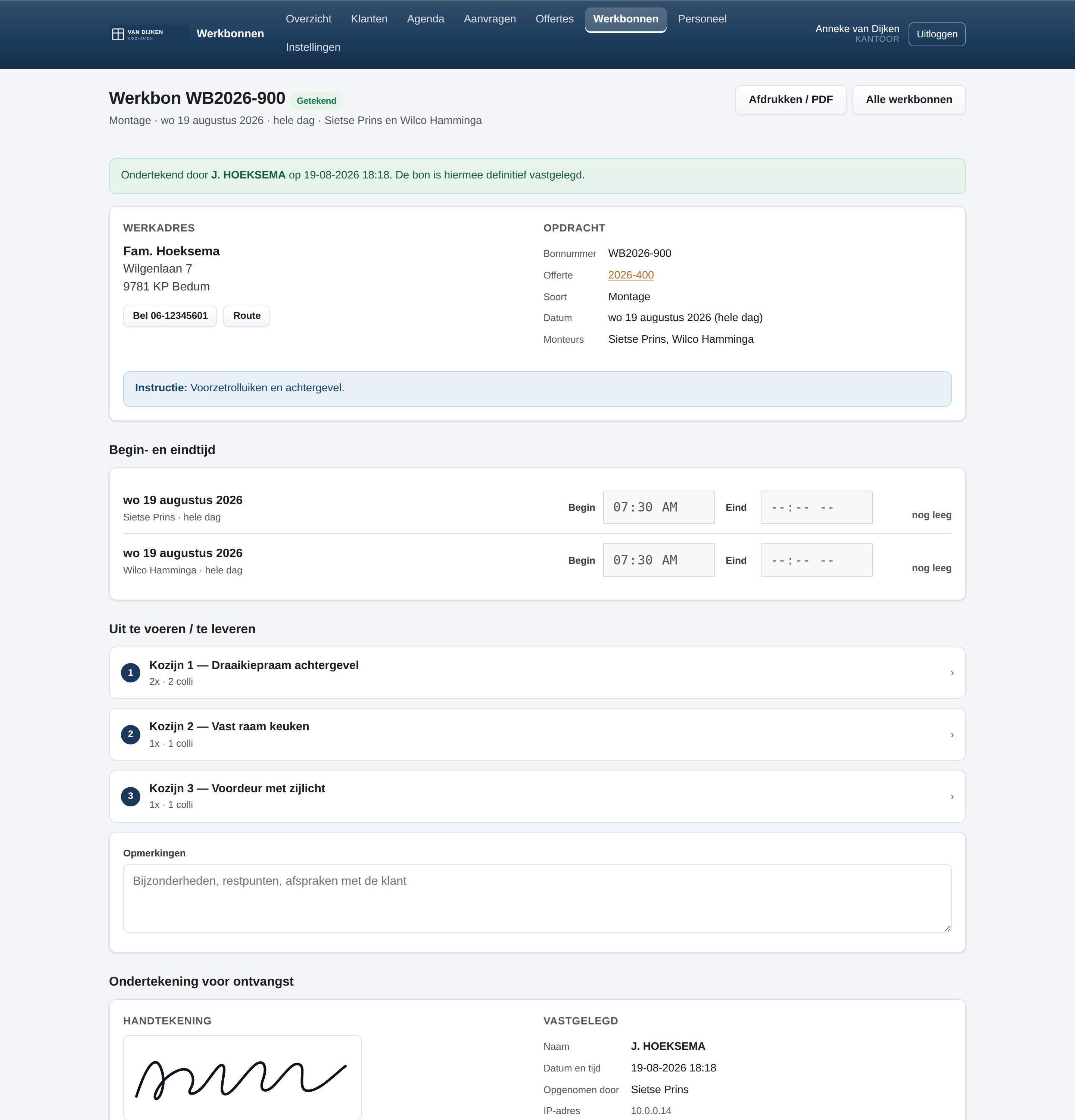
Task: Click user name Anneke van Dijken
Action: (x=857, y=29)
